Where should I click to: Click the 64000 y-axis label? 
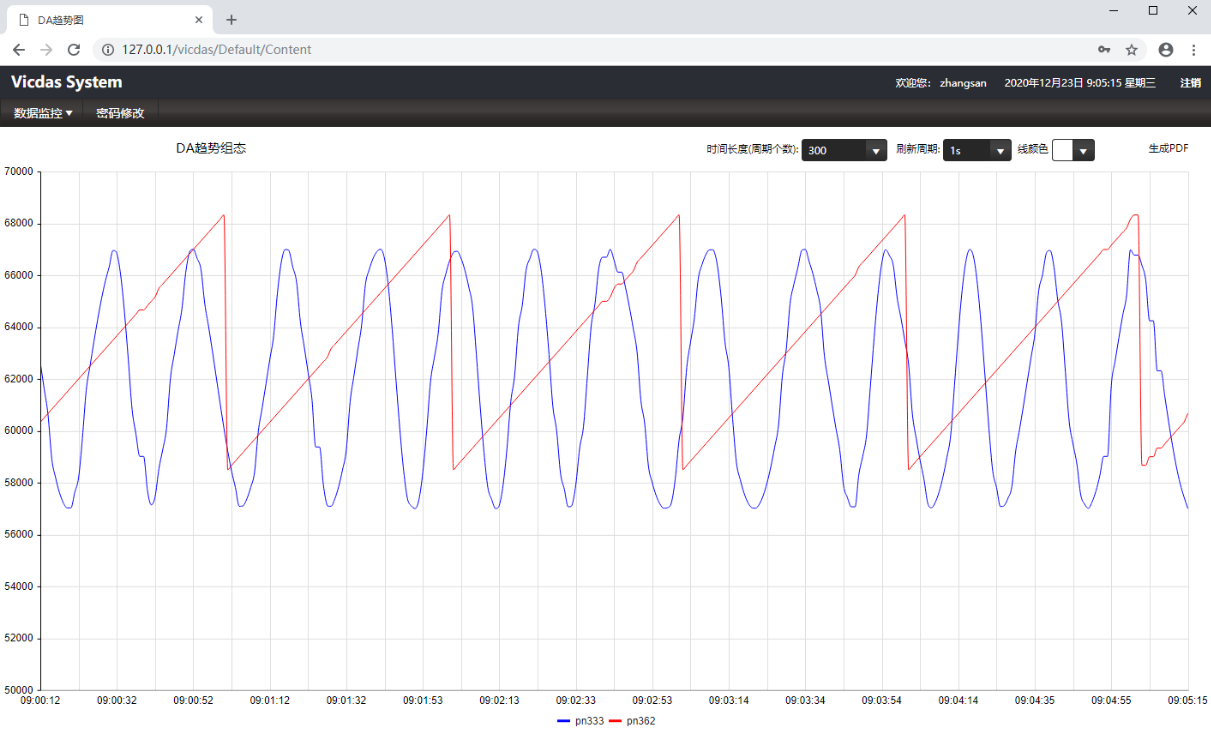[20, 327]
